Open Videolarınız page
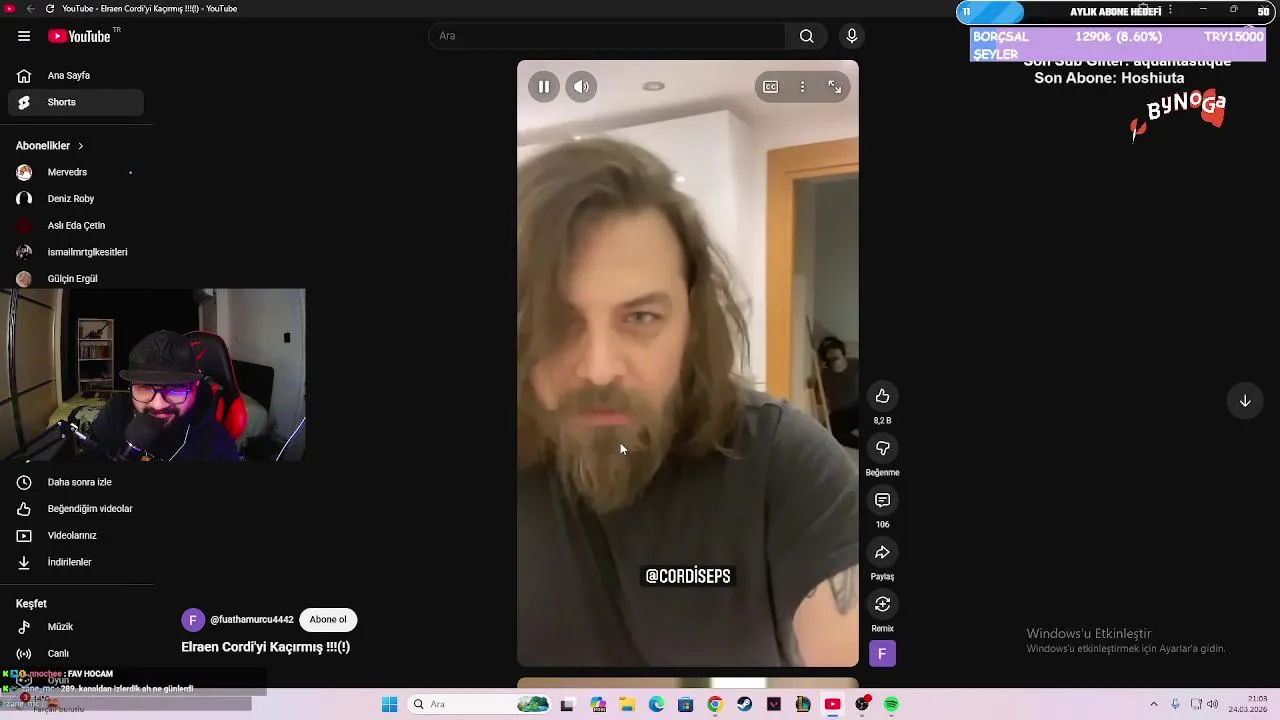This screenshot has width=1280, height=720. (x=76, y=536)
